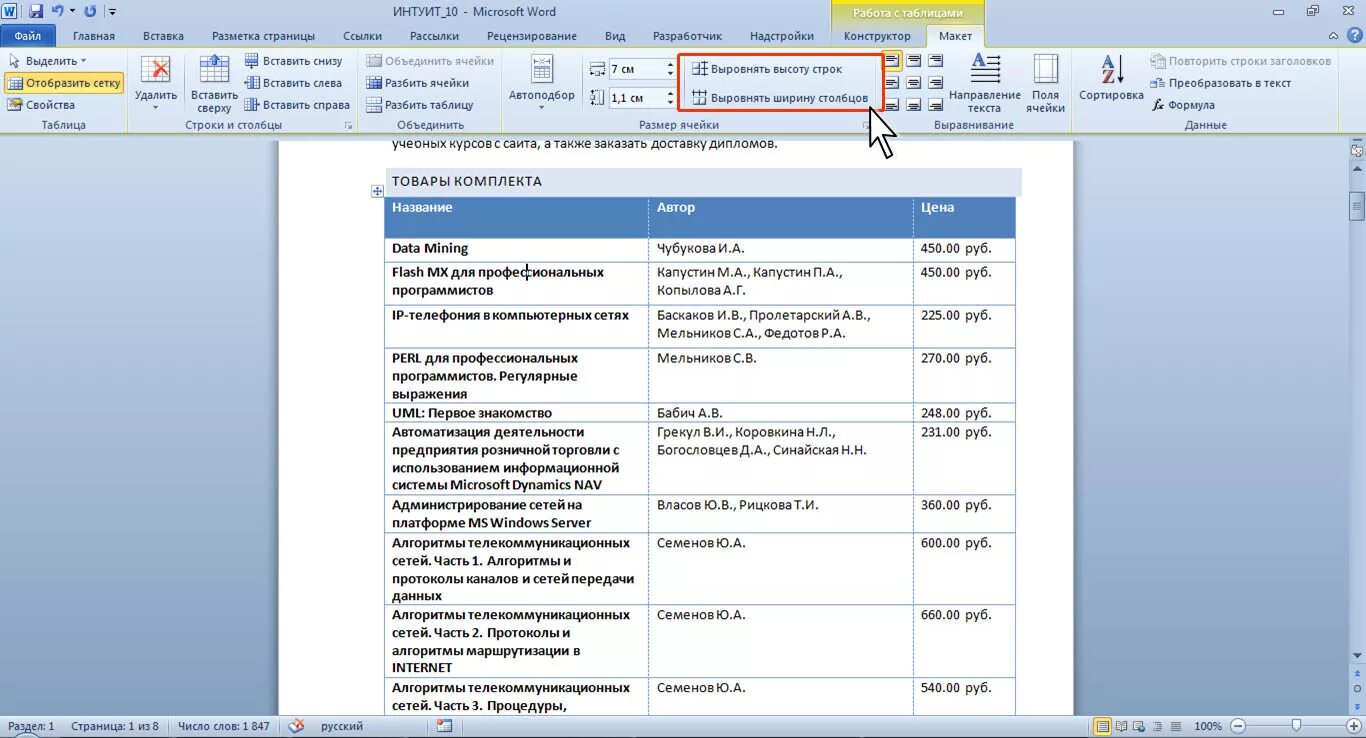Open Customize Quick Access Toolbar dropdown
1366x738 pixels.
(x=112, y=11)
